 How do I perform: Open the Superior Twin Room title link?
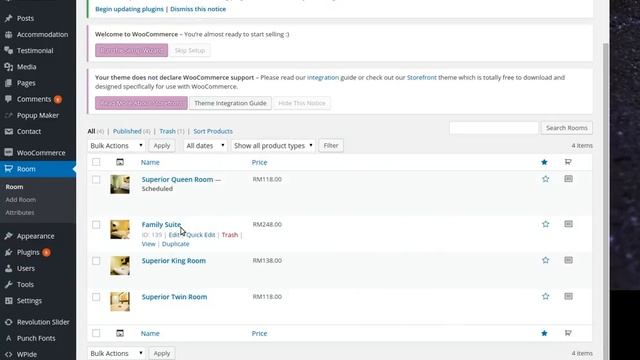tap(174, 297)
